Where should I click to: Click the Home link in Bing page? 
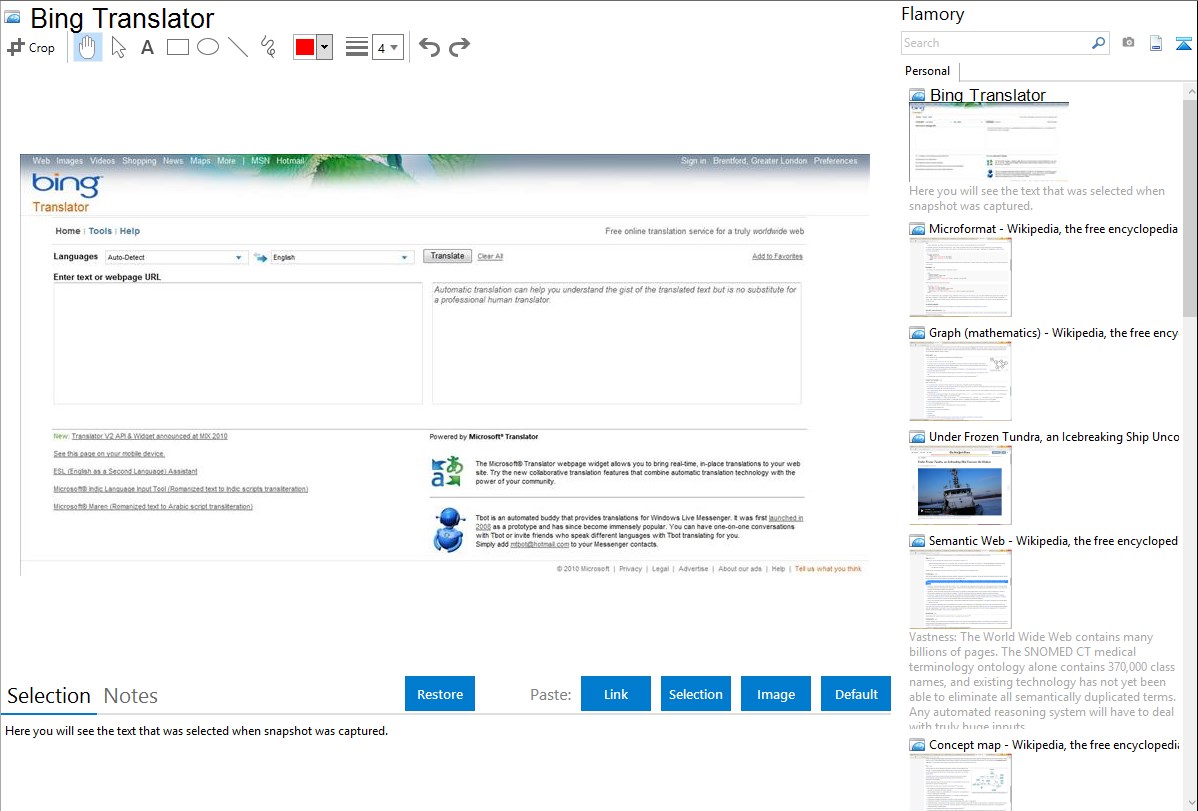(x=68, y=231)
